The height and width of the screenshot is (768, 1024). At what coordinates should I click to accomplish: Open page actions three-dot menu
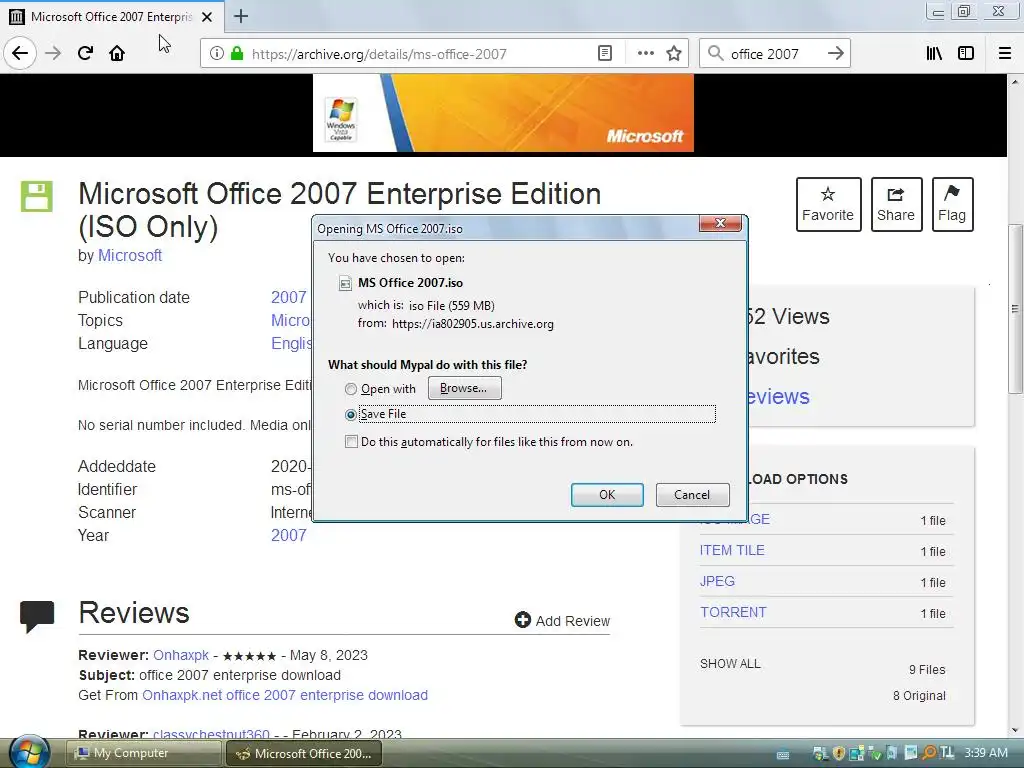click(645, 54)
